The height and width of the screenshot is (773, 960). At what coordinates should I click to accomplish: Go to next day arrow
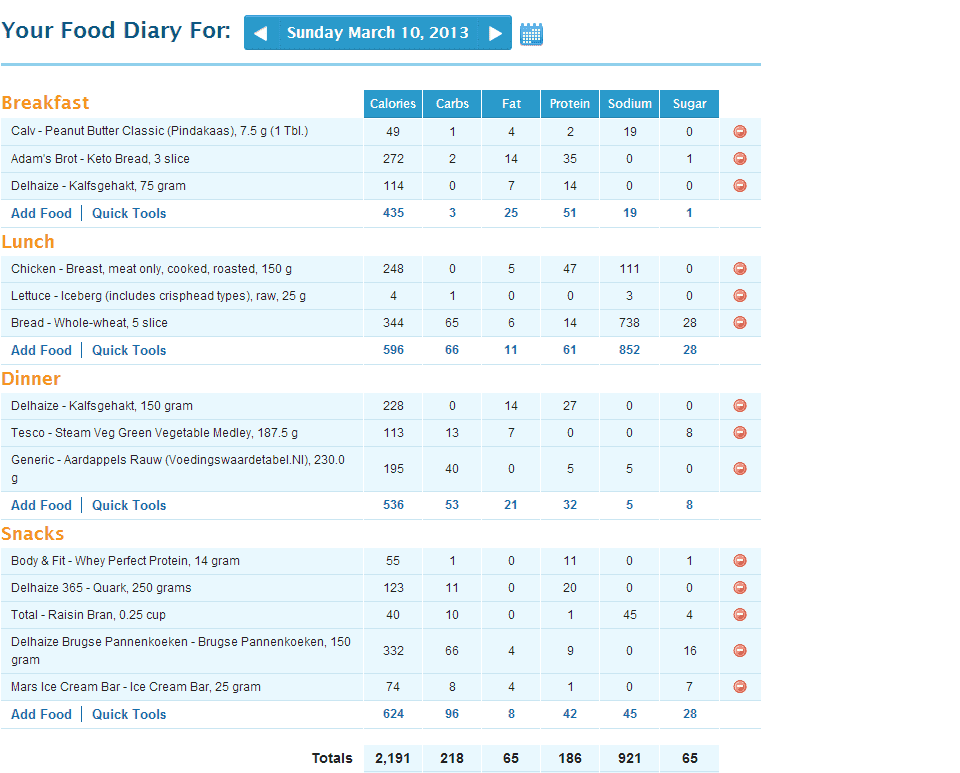[x=495, y=33]
